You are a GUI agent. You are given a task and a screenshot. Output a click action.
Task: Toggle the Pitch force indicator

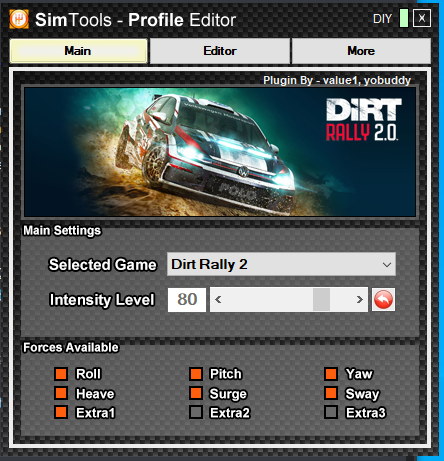tap(196, 374)
